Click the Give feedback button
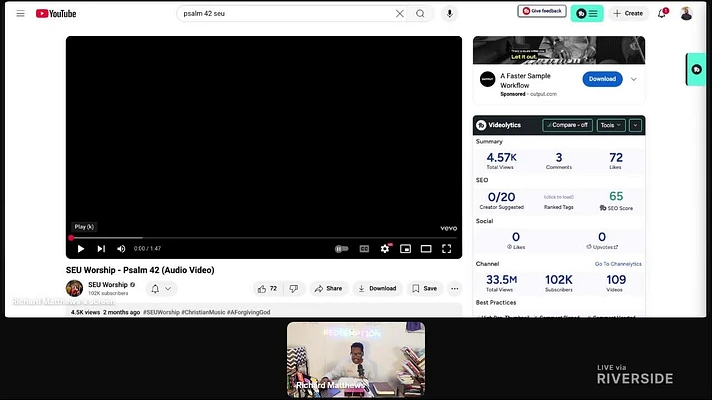The height and width of the screenshot is (400, 712). pos(542,11)
